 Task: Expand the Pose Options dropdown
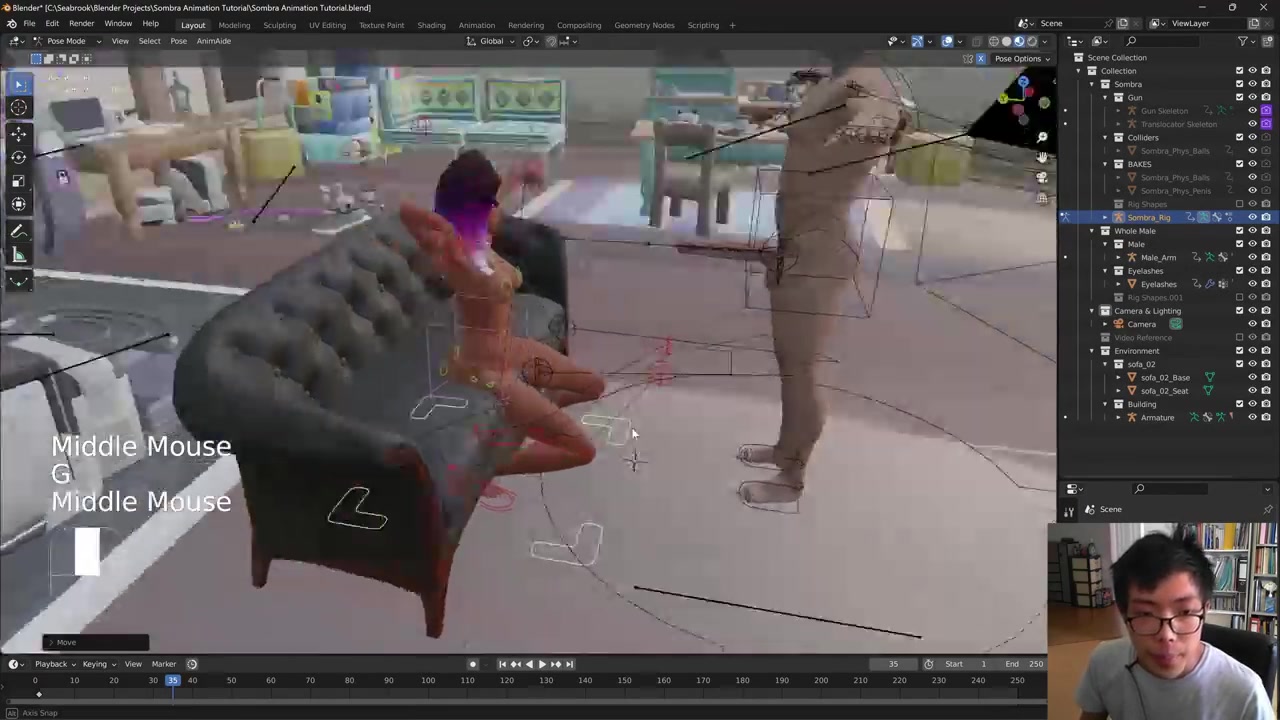point(1020,58)
